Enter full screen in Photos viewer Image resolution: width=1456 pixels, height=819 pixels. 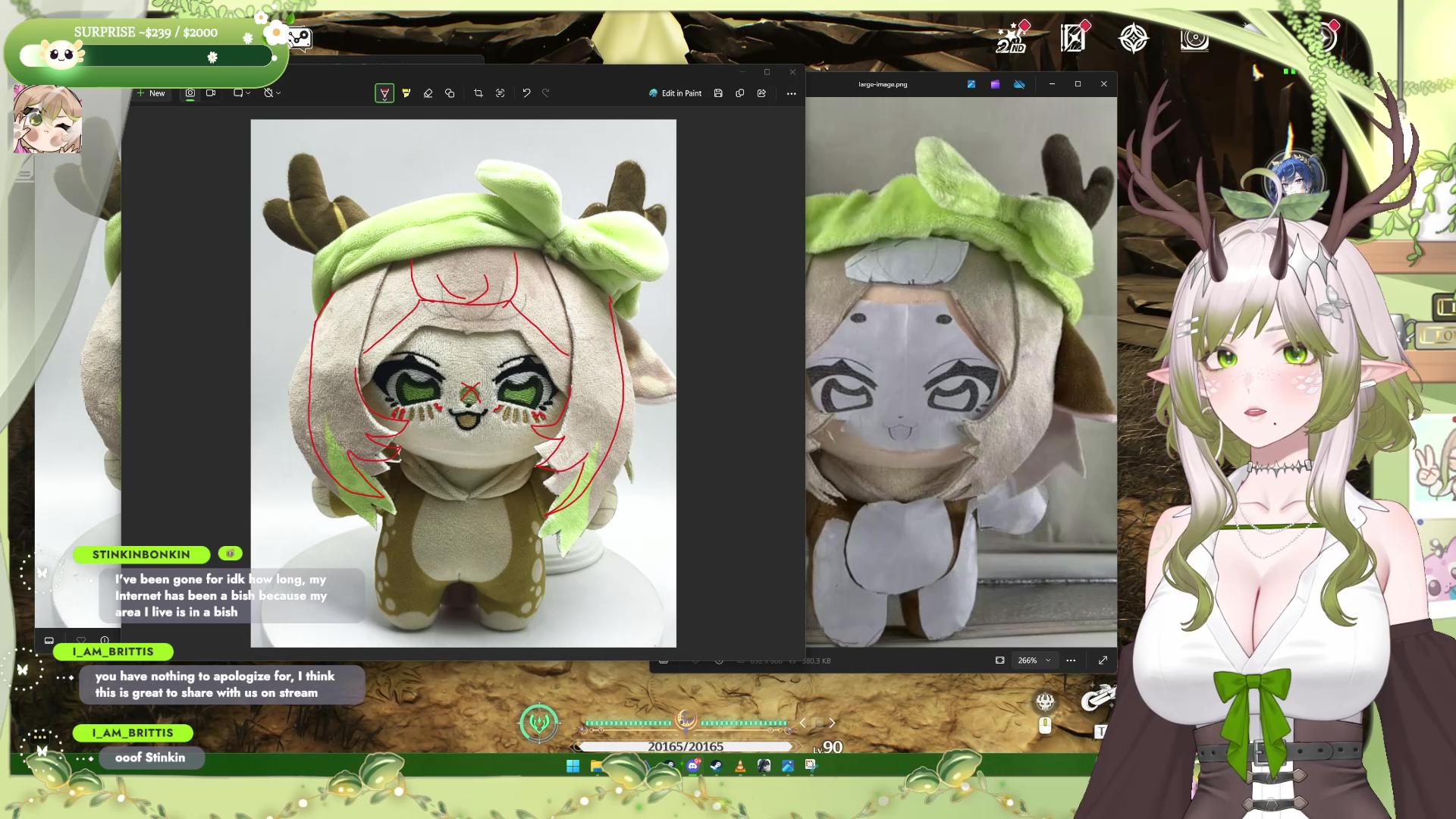pos(1103,661)
